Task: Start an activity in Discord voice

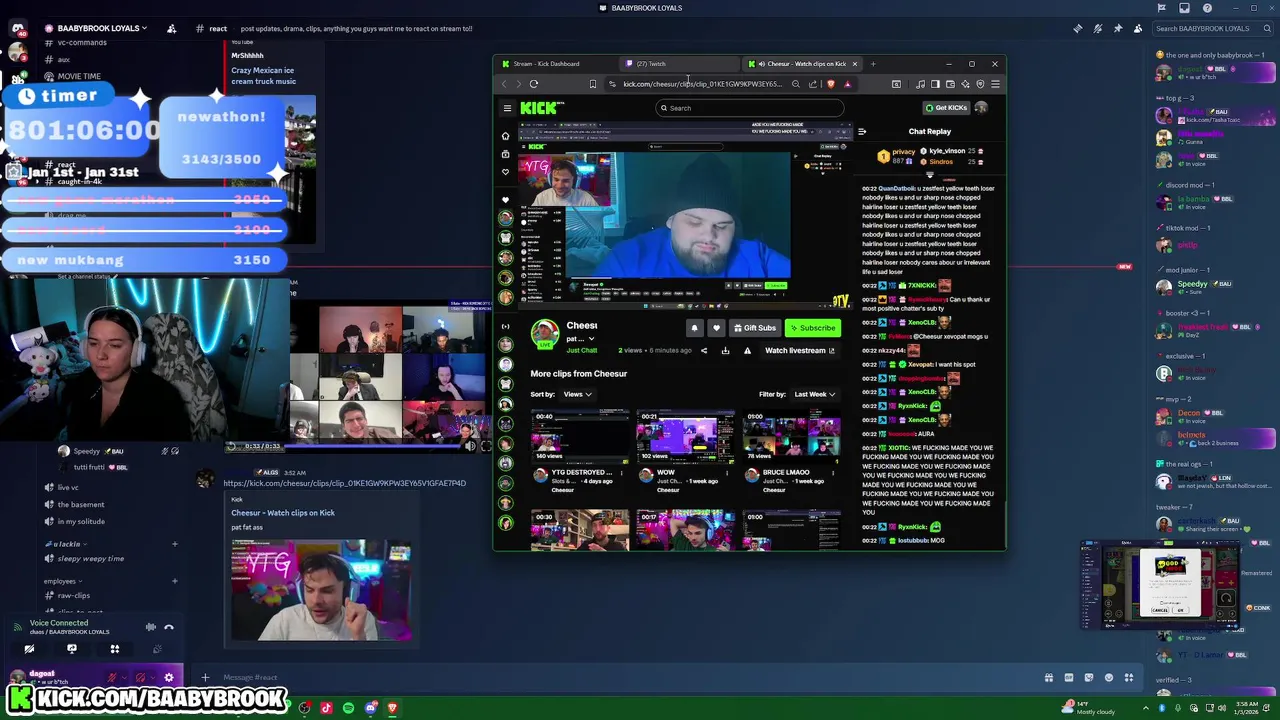Action: click(114, 649)
